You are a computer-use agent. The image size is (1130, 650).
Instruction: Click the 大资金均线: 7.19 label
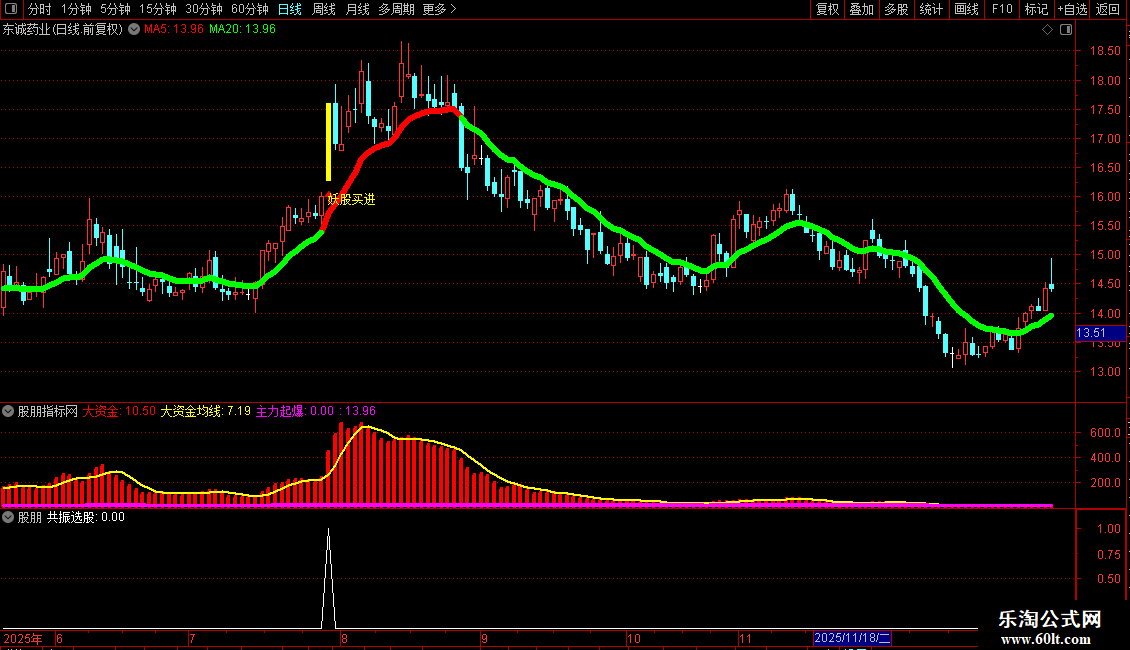point(205,411)
